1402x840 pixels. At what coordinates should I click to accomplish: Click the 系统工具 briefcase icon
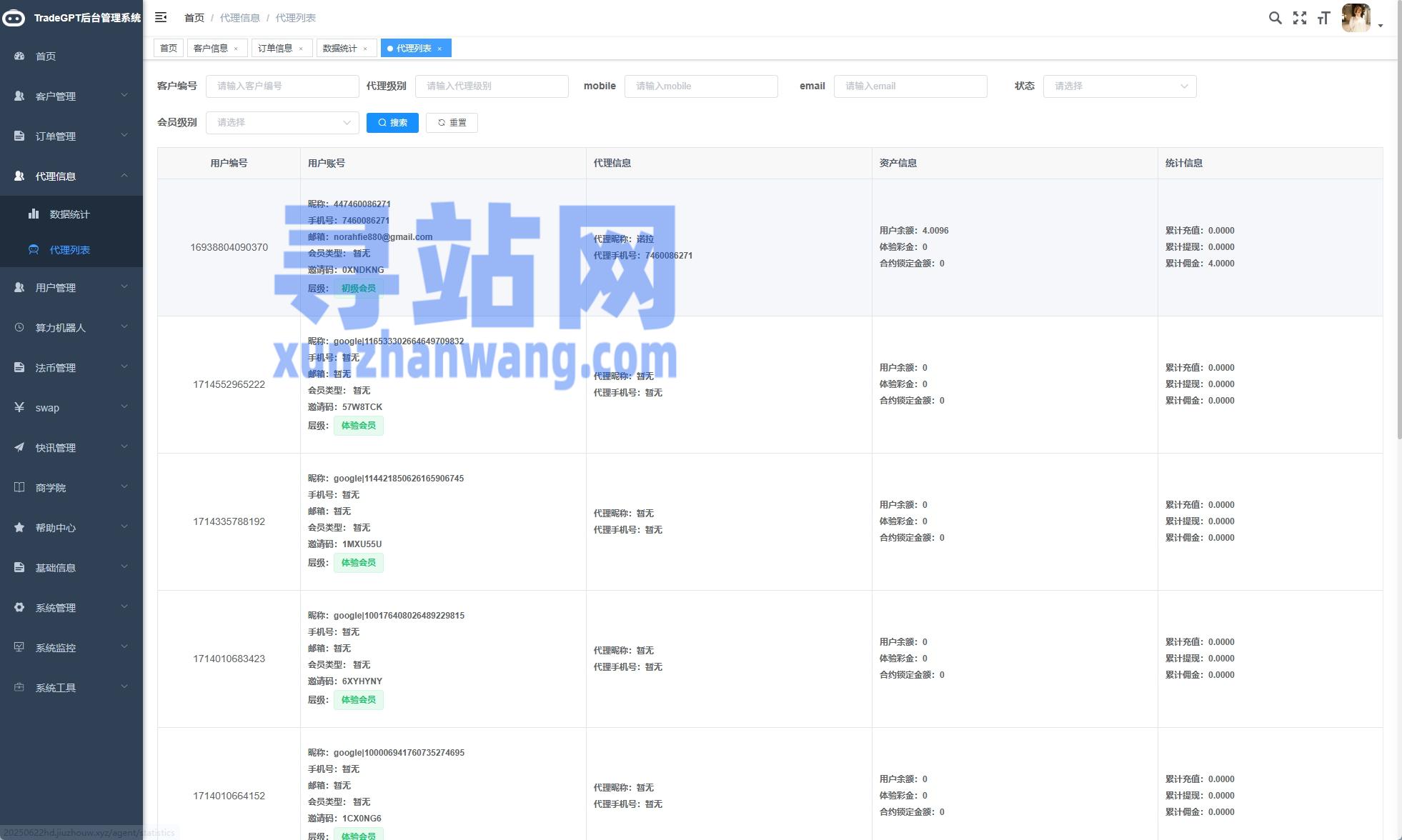point(19,687)
